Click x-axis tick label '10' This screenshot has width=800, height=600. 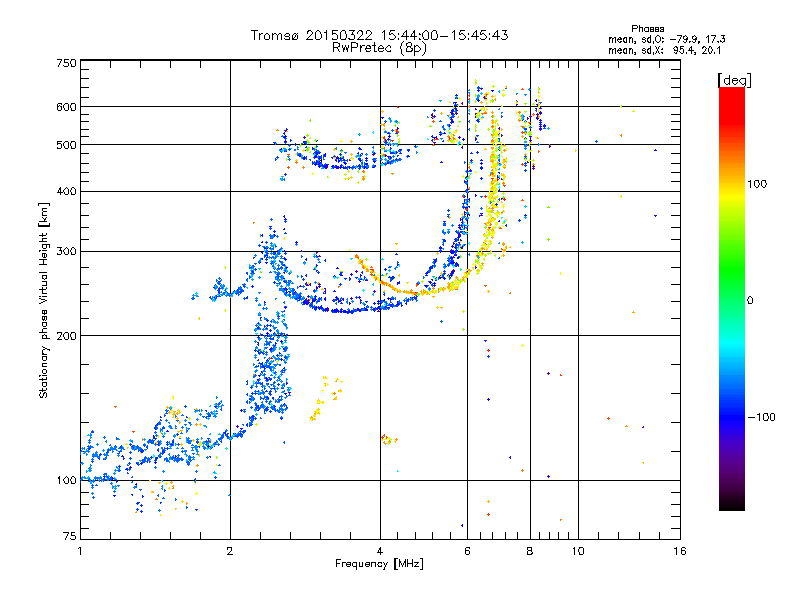tap(578, 551)
